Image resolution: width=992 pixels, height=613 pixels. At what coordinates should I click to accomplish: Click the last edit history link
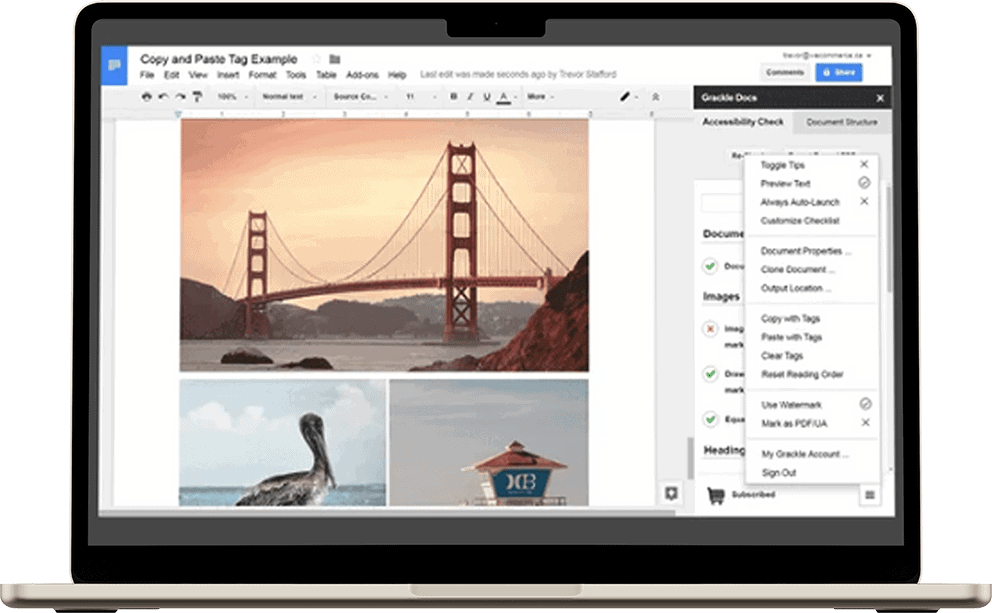518,75
